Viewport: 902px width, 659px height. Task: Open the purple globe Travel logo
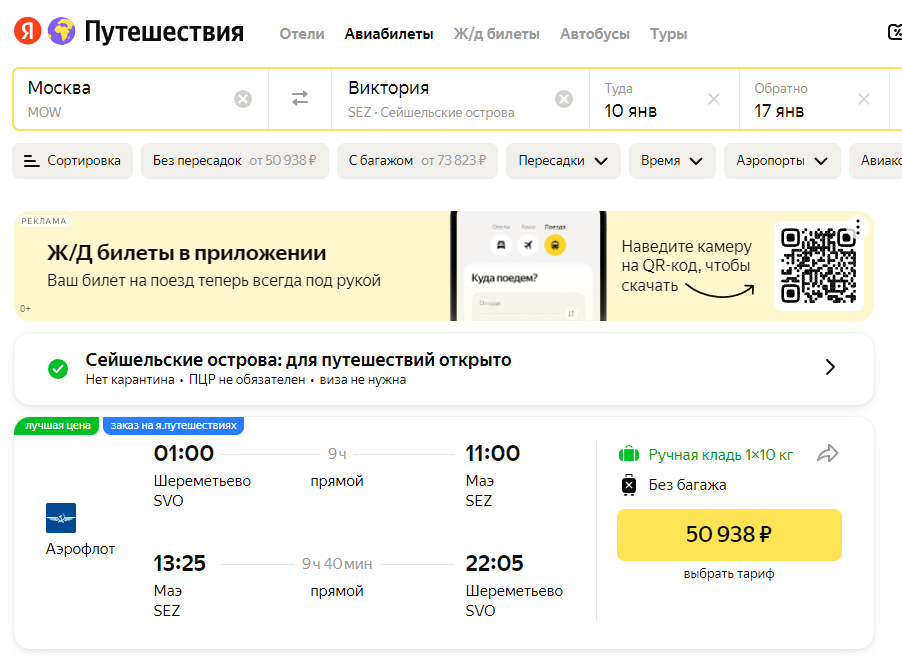point(62,31)
